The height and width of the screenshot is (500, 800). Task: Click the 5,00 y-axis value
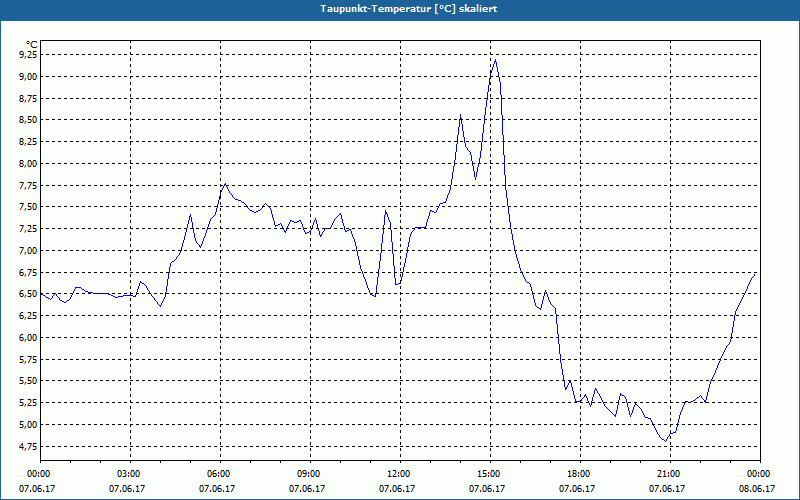pyautogui.click(x=28, y=424)
